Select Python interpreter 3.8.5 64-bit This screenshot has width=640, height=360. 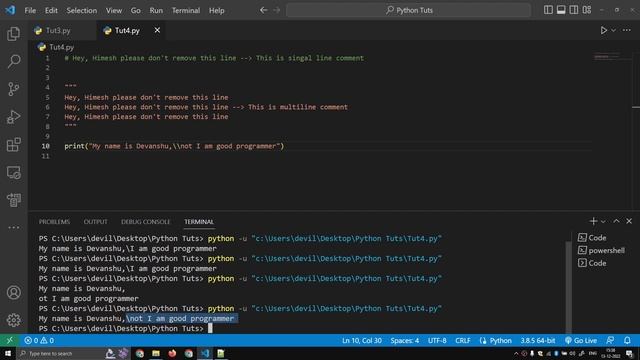coord(538,340)
